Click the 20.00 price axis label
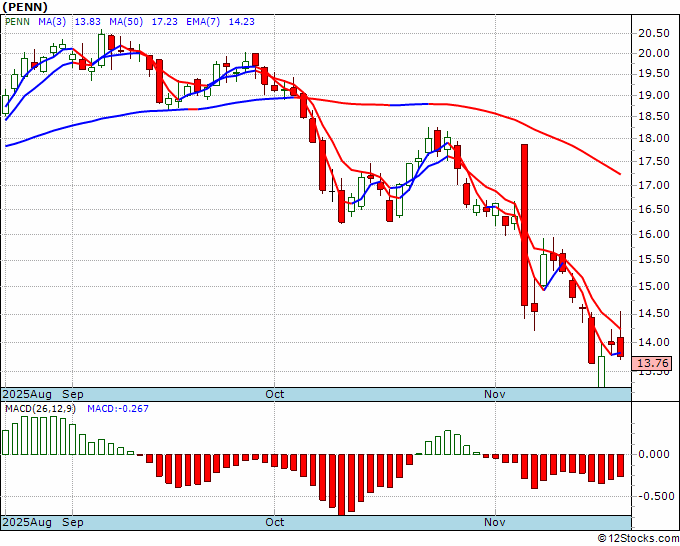680x546 pixels. [x=654, y=53]
